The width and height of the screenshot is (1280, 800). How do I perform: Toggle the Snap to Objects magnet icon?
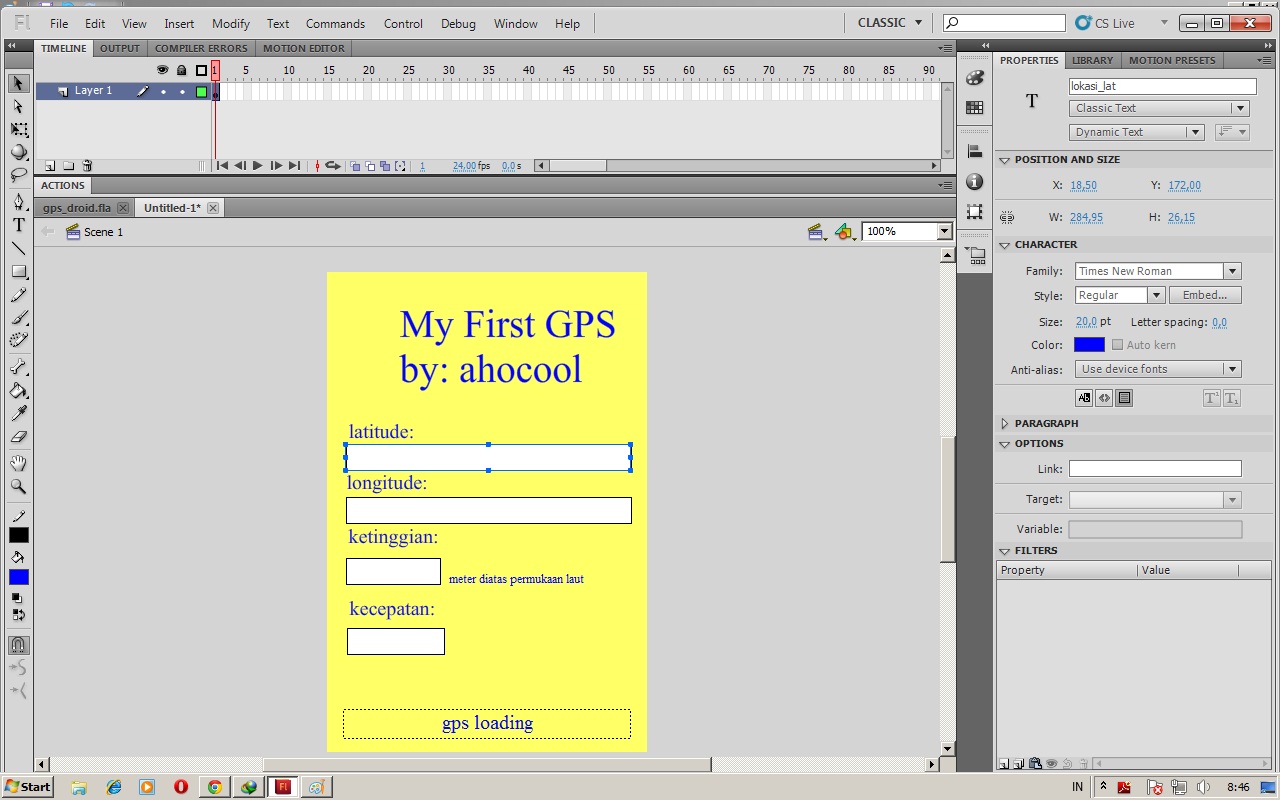coord(17,645)
